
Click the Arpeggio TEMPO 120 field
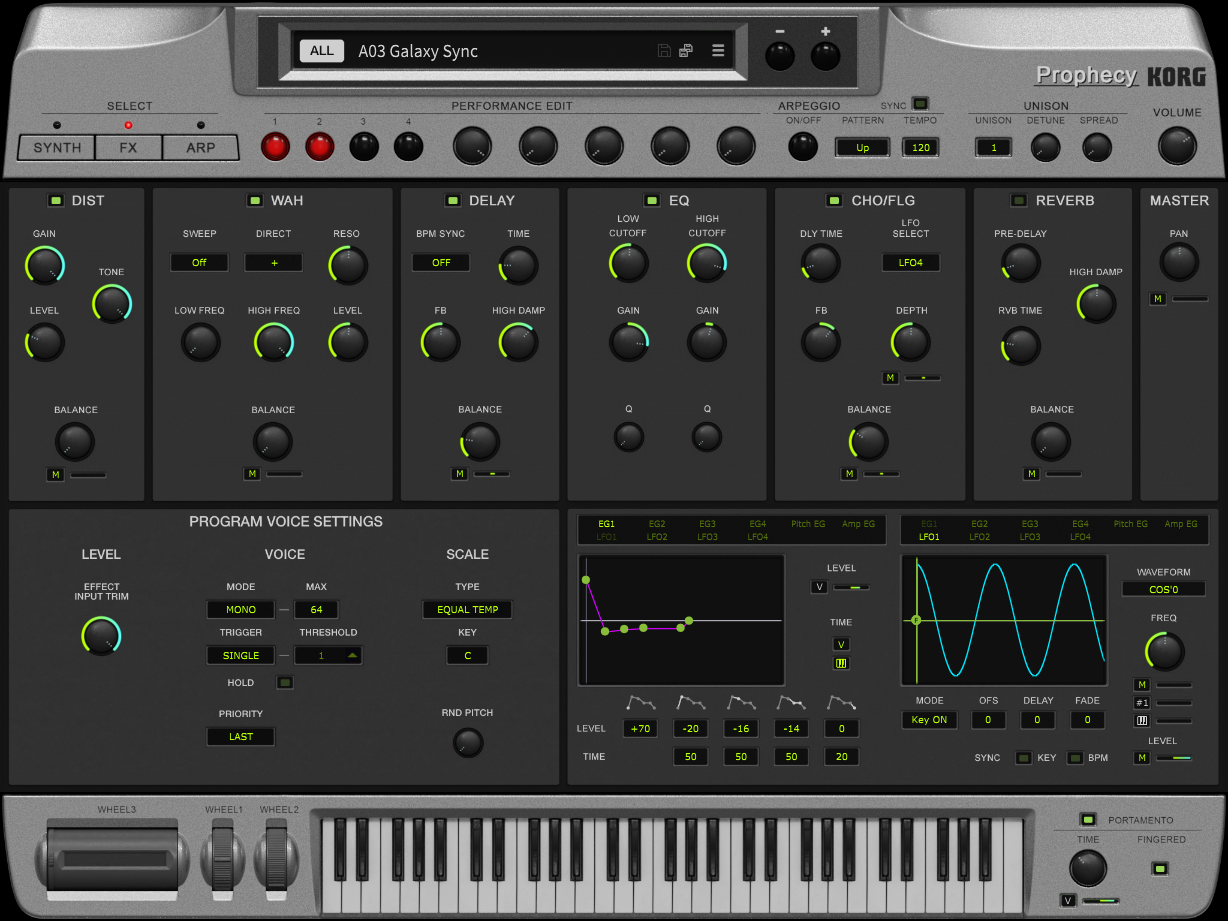pyautogui.click(x=921, y=147)
